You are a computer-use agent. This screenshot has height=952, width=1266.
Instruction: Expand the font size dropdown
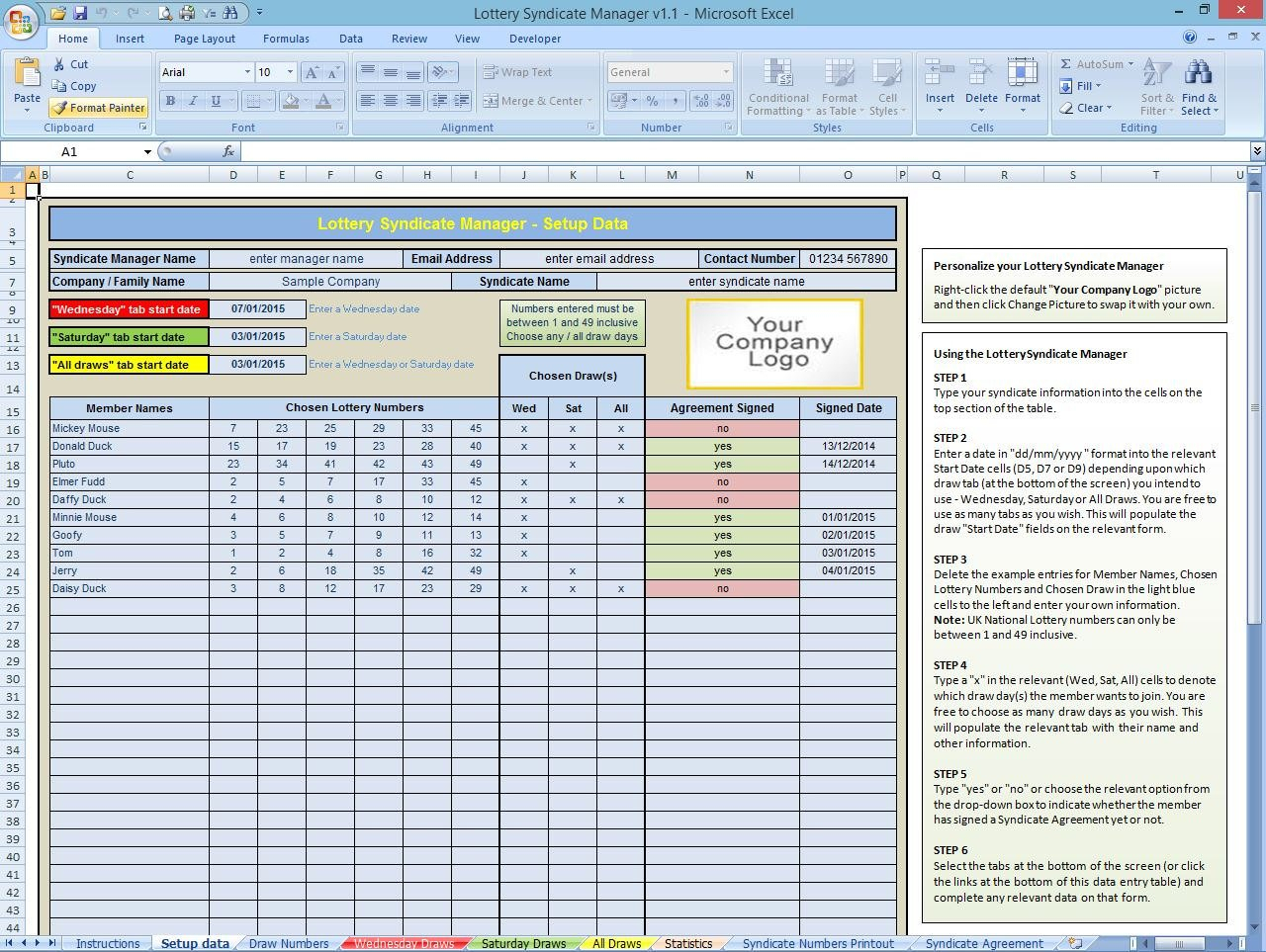point(290,72)
